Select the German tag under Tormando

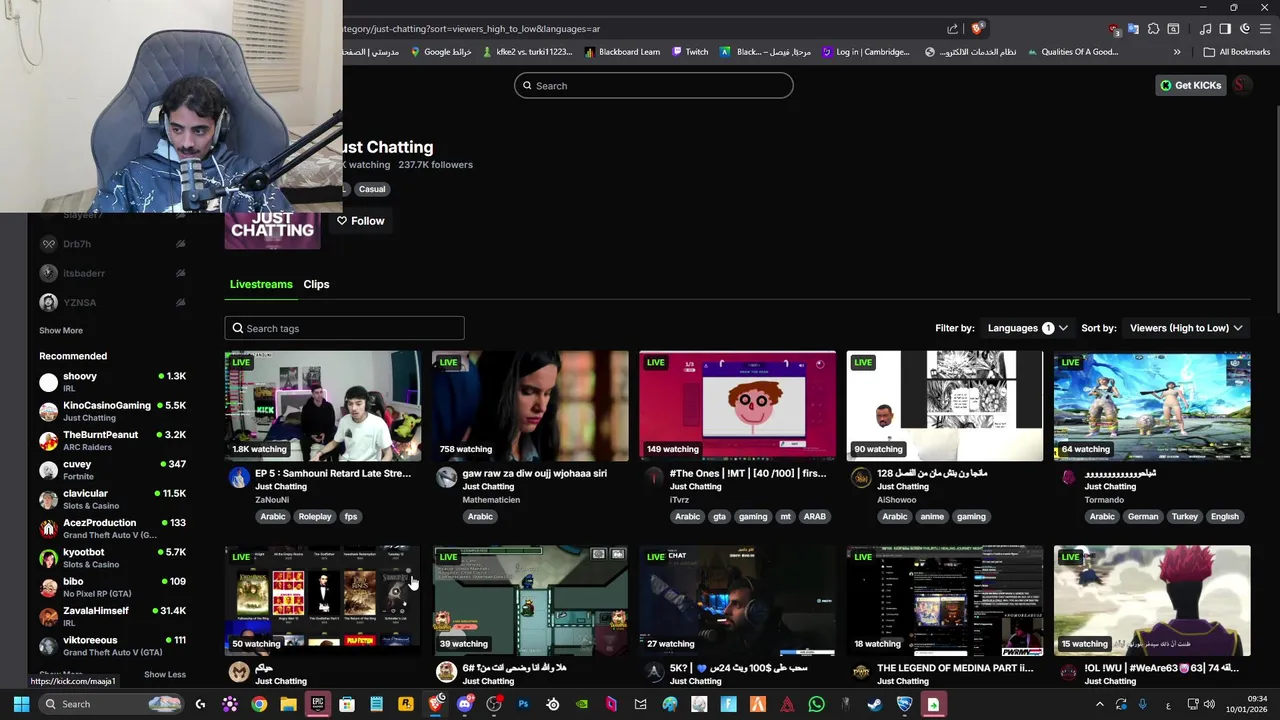pyautogui.click(x=1143, y=517)
